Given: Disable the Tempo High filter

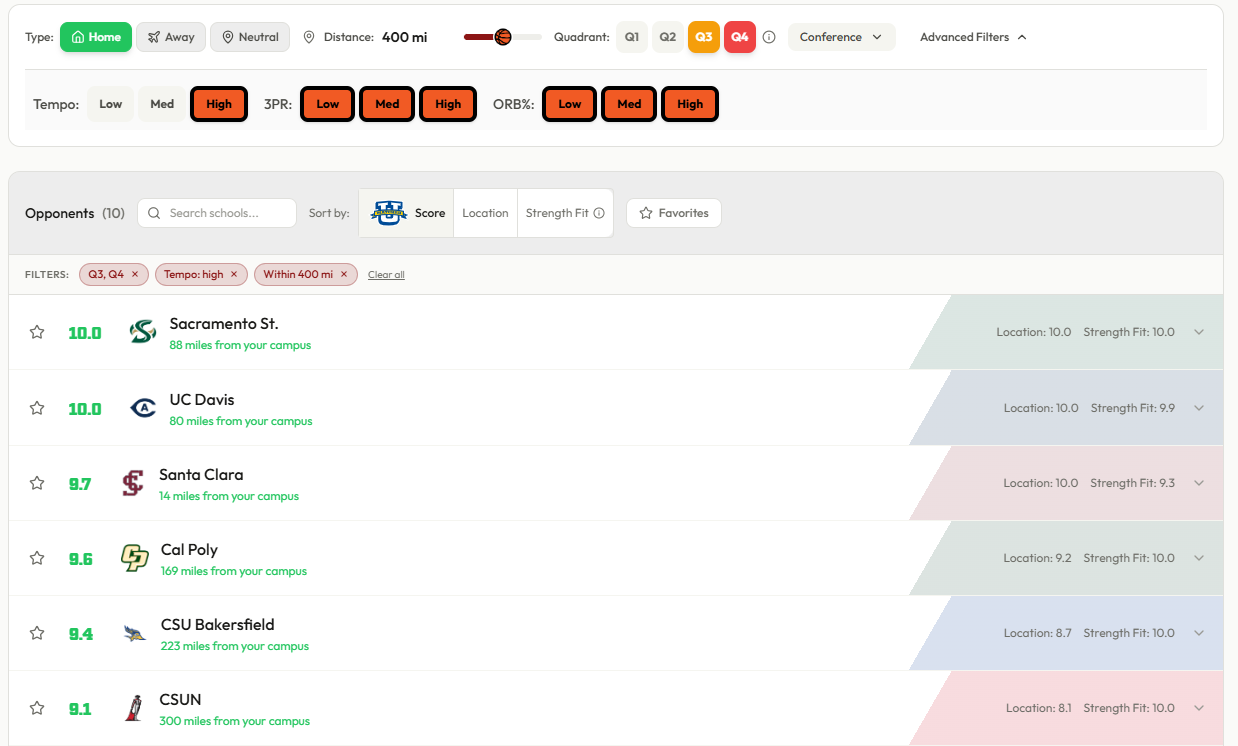Looking at the screenshot, I should 218,103.
